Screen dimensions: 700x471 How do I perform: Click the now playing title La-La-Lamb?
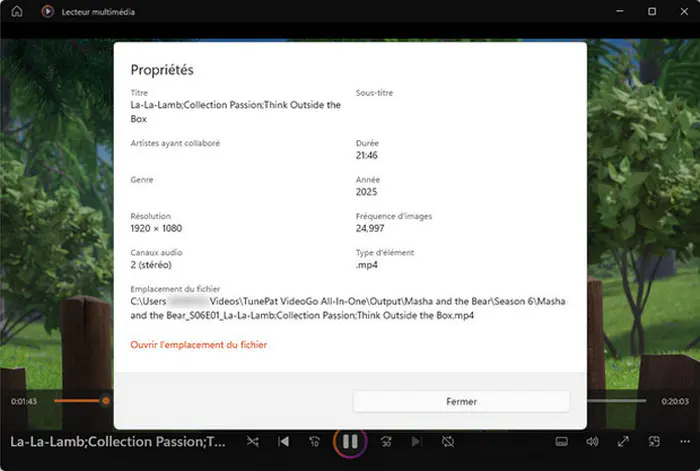click(x=118, y=442)
